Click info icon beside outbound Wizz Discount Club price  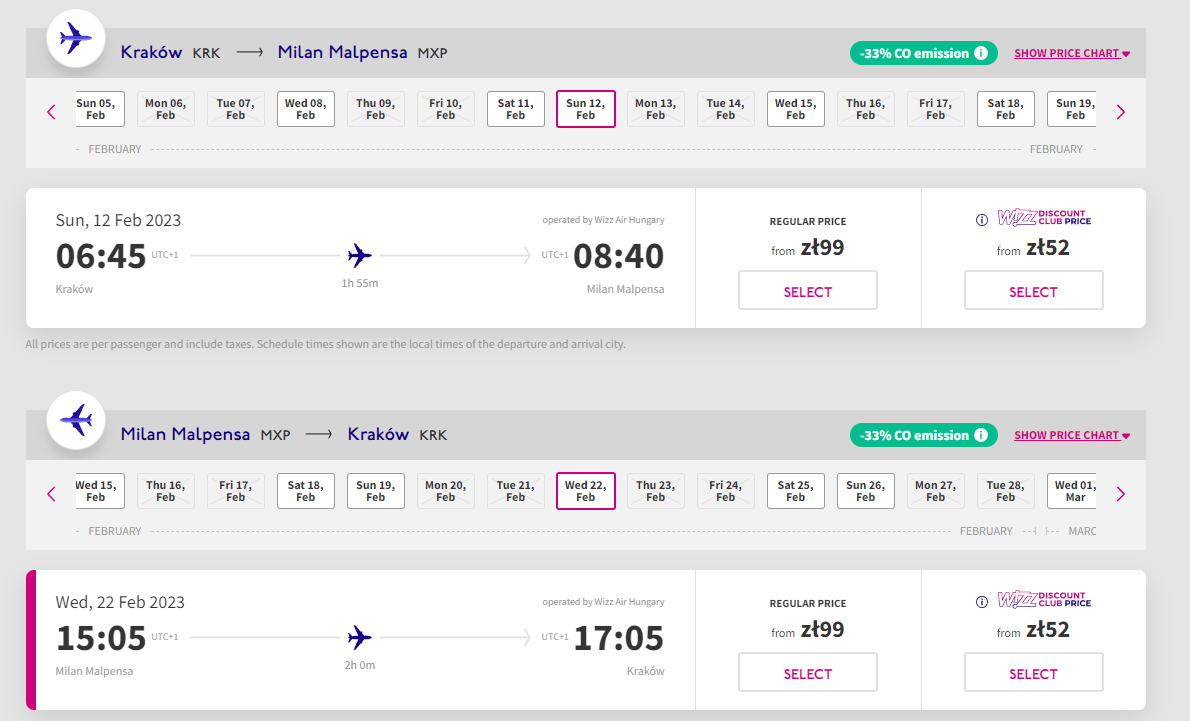[981, 220]
